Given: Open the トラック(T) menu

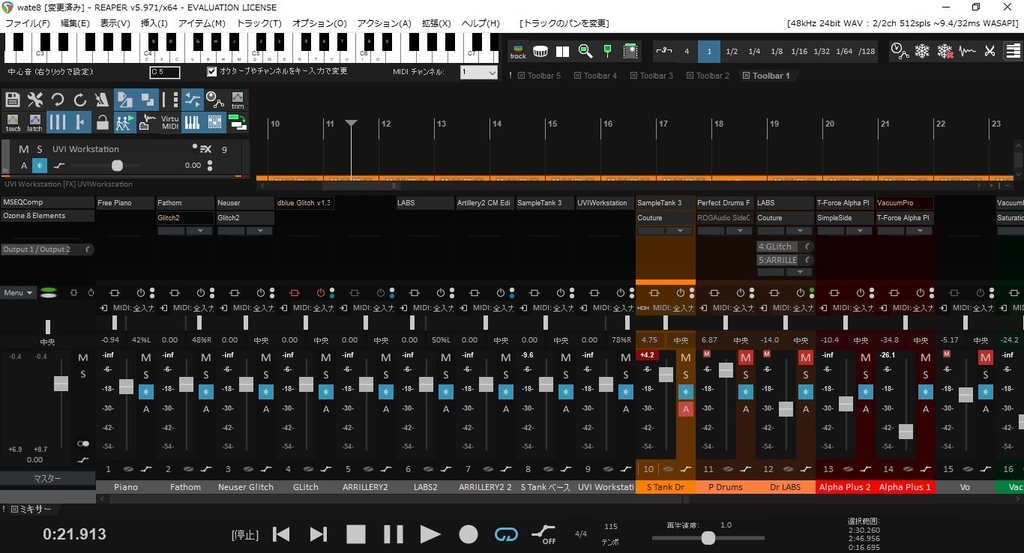Looking at the screenshot, I should tap(259, 24).
